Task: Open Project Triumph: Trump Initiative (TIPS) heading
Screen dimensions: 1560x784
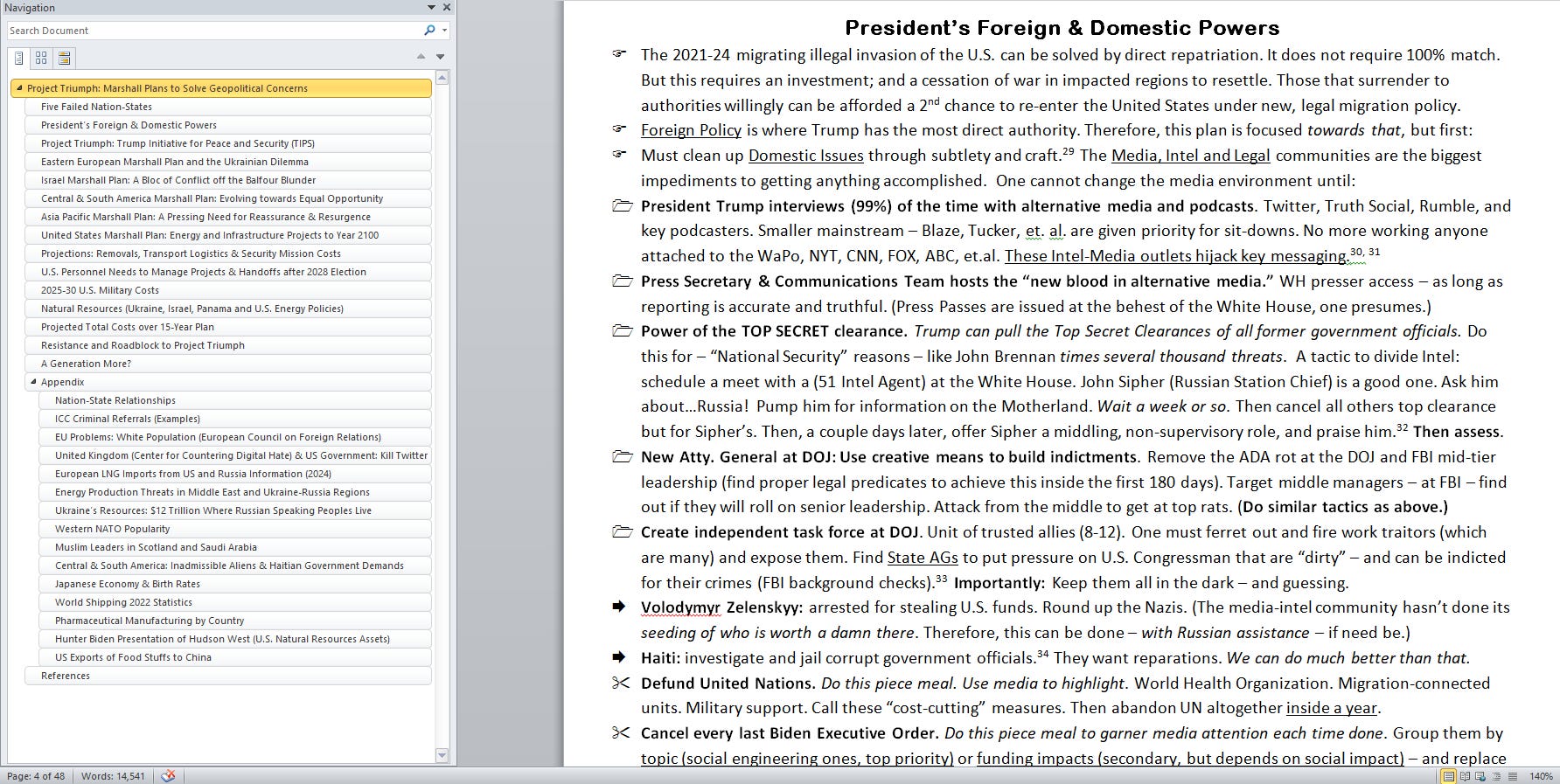Action: (228, 143)
